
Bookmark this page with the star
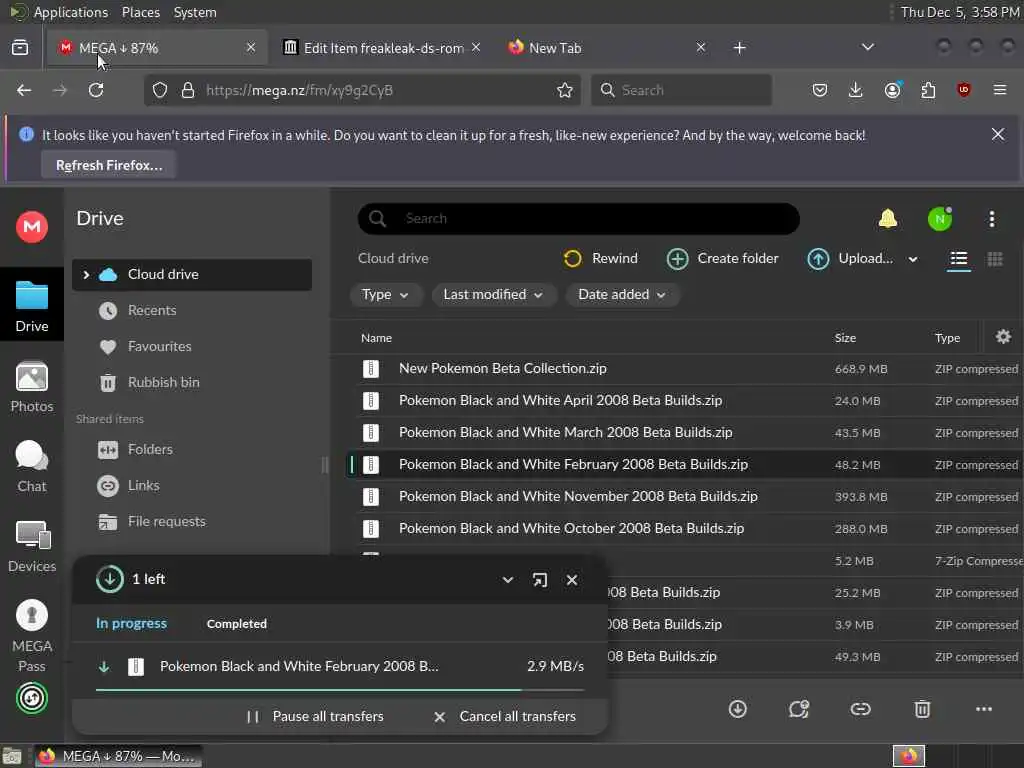pyautogui.click(x=565, y=90)
